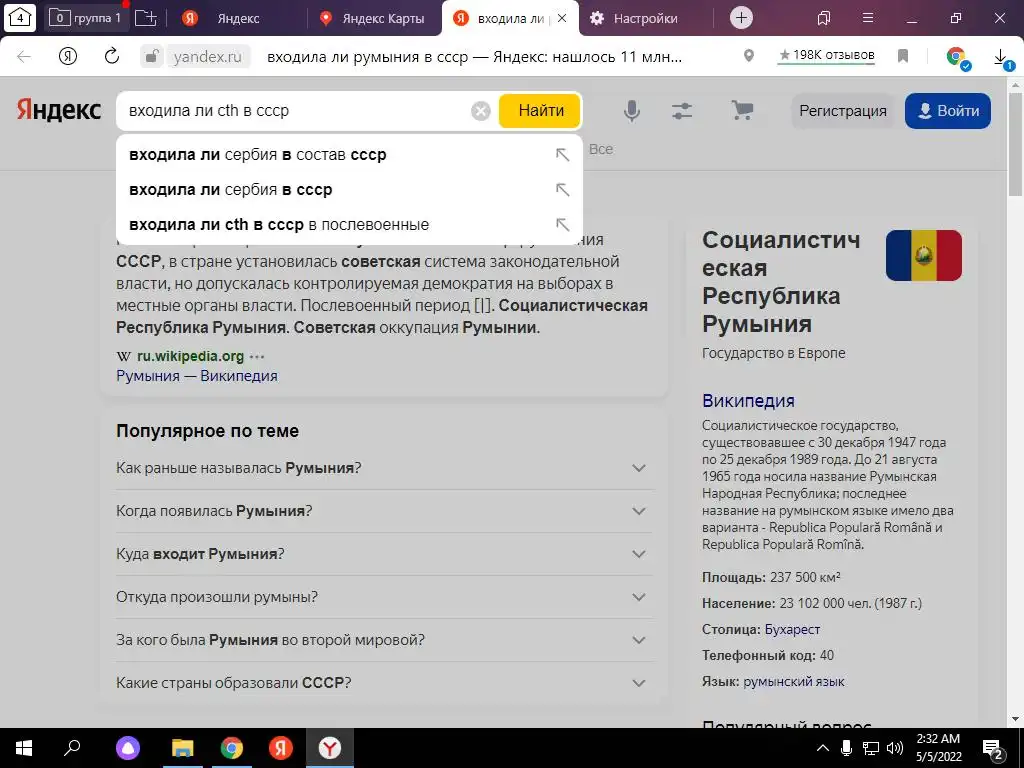The image size is (1024, 768).
Task: Bookmark this page
Action: click(x=903, y=56)
